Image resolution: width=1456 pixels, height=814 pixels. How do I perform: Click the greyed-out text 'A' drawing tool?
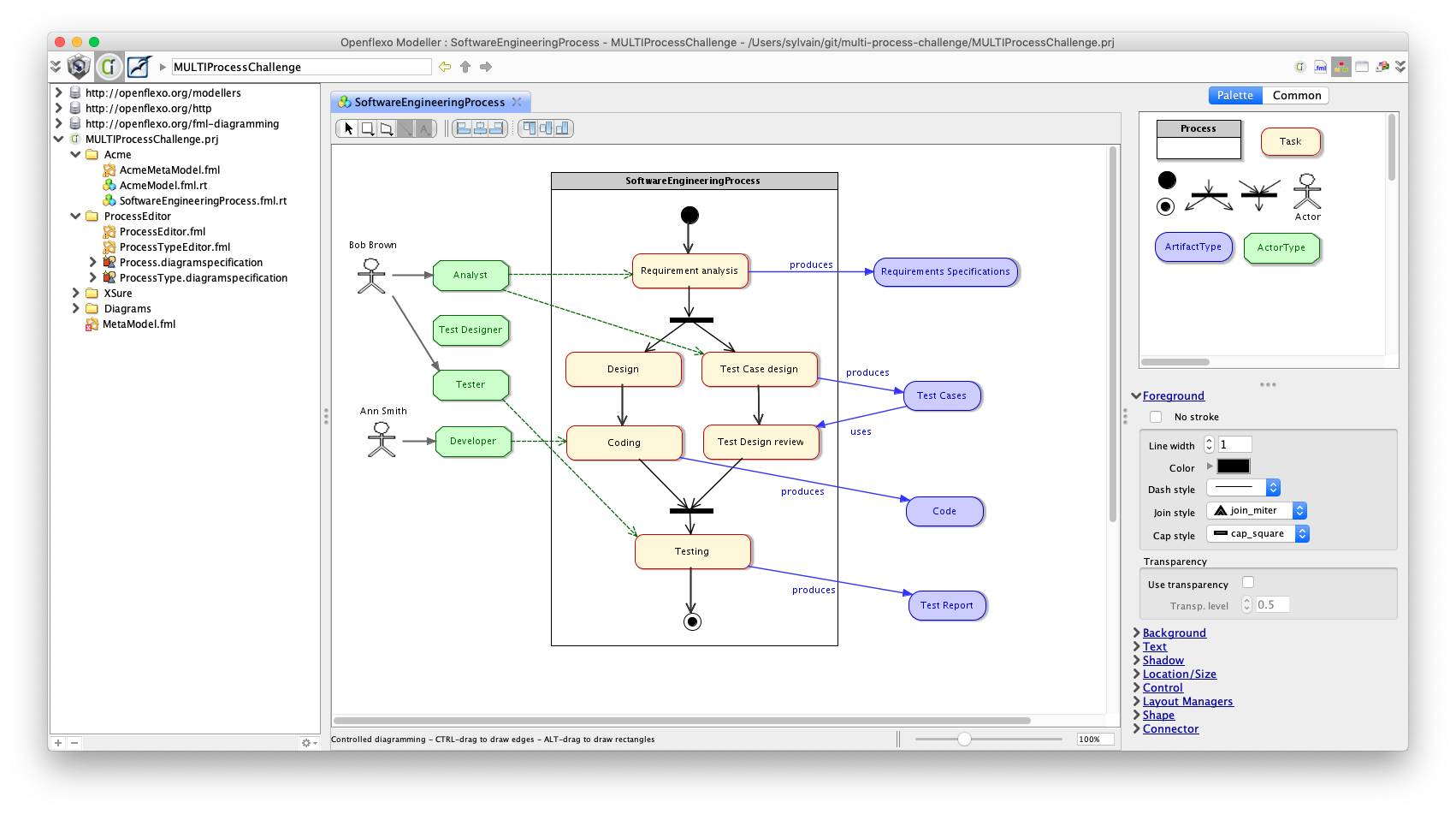pyautogui.click(x=423, y=128)
